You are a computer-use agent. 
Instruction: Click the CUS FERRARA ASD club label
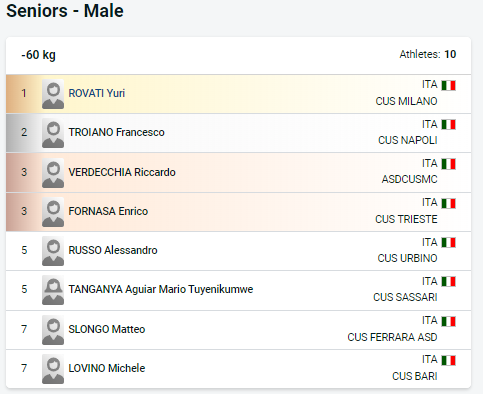(x=392, y=337)
